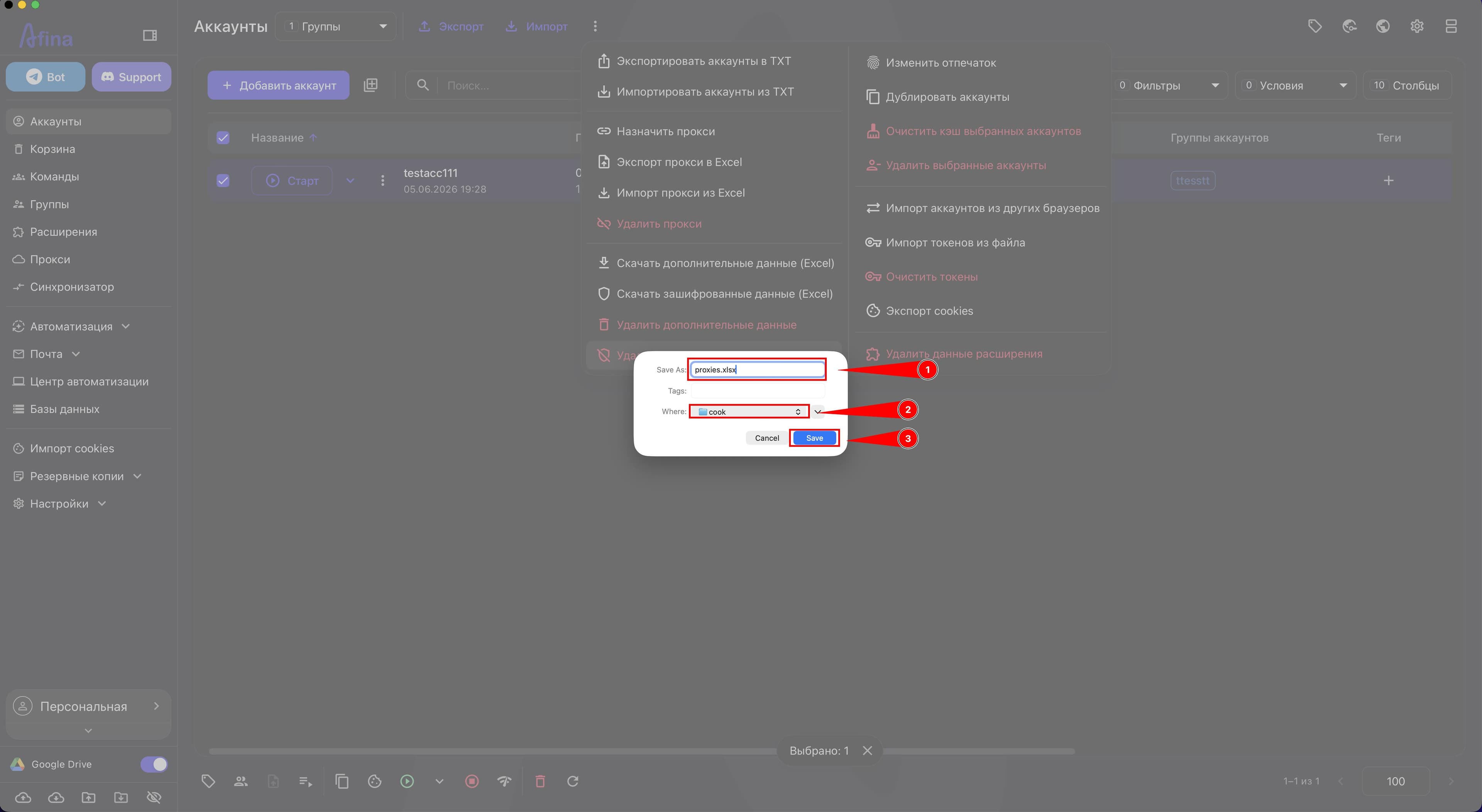Click the Добавить аккаунт button
This screenshot has height=812, width=1482.
tap(278, 85)
